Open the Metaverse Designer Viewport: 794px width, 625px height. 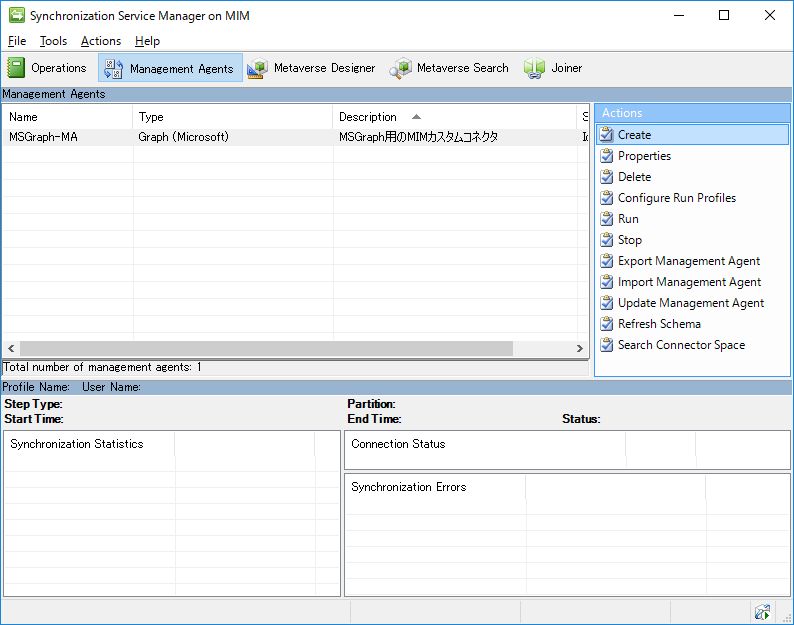(311, 68)
